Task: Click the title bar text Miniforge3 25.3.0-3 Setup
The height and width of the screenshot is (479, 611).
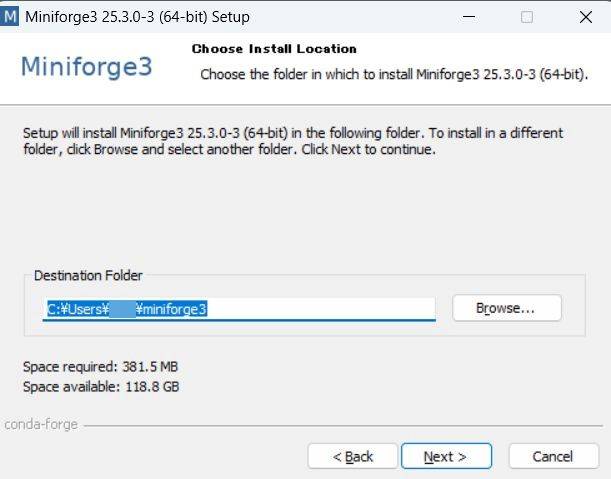Action: [x=138, y=17]
